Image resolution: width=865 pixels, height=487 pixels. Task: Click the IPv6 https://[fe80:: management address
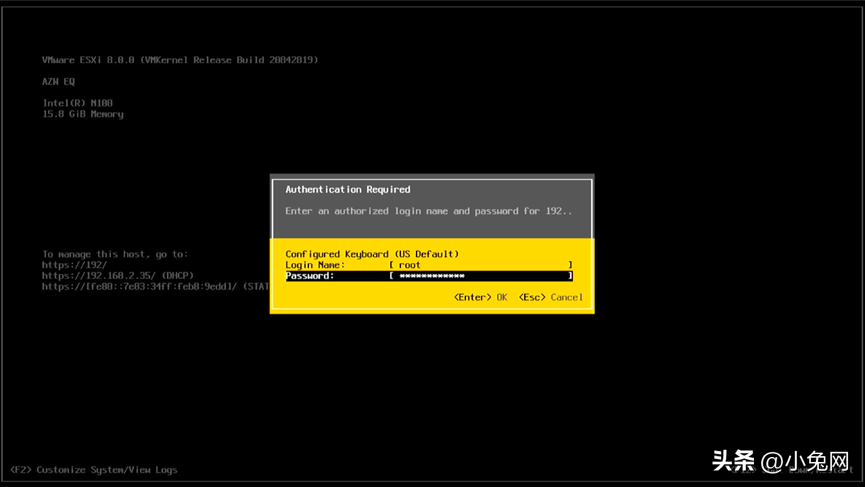coord(156,286)
